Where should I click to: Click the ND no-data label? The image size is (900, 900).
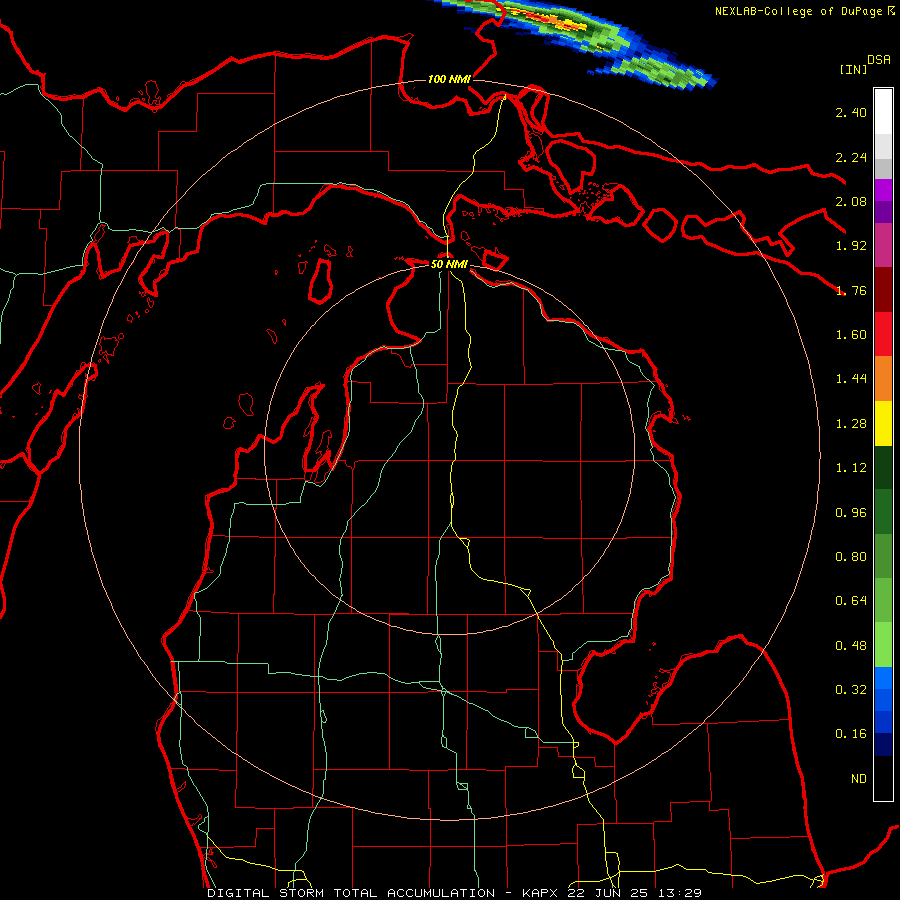[x=859, y=779]
